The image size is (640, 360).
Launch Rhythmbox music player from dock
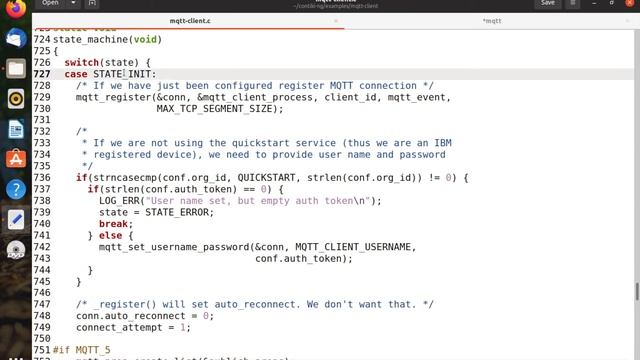(x=16, y=99)
